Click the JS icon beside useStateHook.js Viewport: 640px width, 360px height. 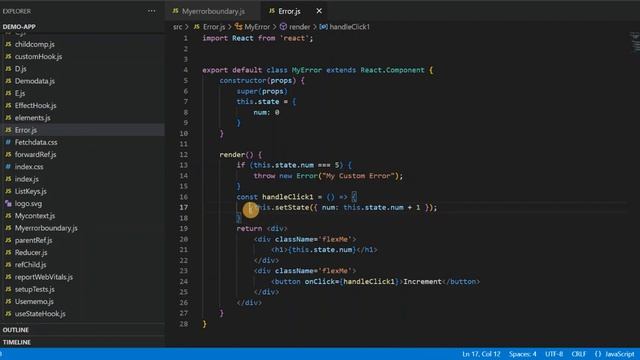pos(8,313)
